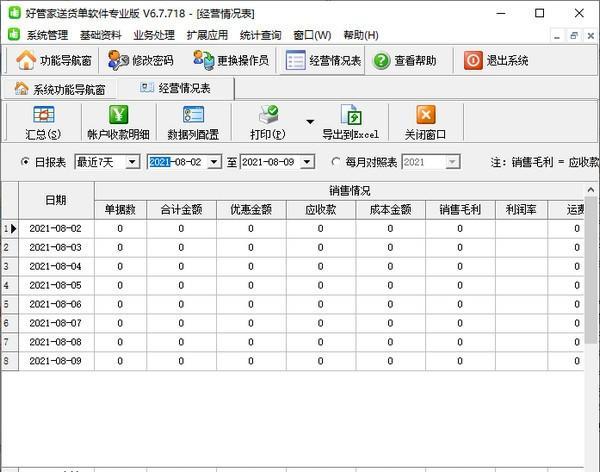Click the table's vertical scrollbar thumb

[x=591, y=270]
